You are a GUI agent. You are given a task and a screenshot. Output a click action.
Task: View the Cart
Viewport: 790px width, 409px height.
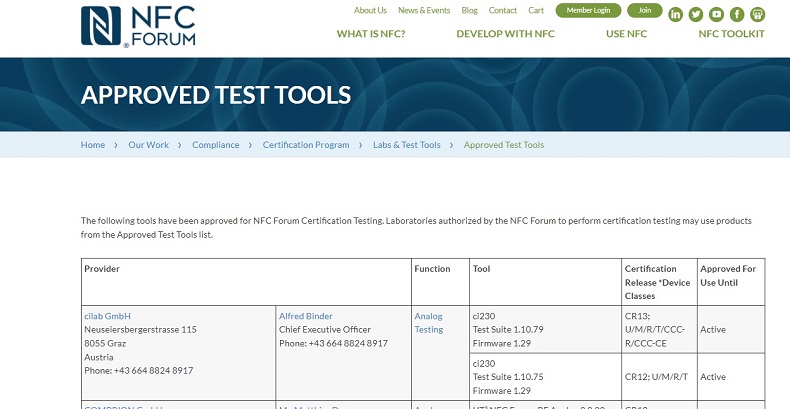pyautogui.click(x=536, y=10)
